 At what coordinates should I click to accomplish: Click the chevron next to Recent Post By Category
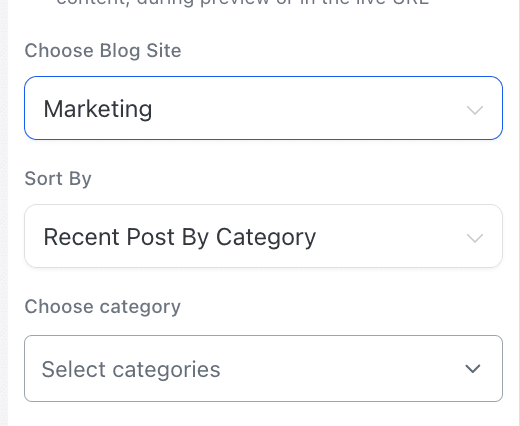(x=475, y=238)
